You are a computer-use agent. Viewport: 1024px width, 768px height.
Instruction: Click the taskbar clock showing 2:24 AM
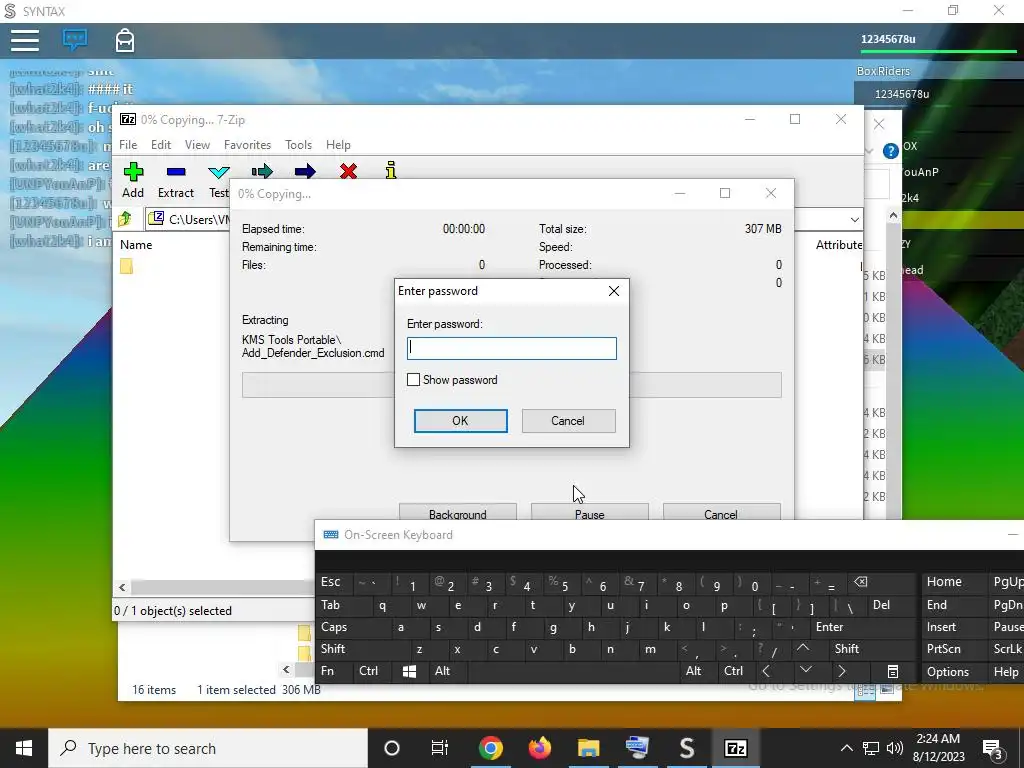[x=939, y=748]
